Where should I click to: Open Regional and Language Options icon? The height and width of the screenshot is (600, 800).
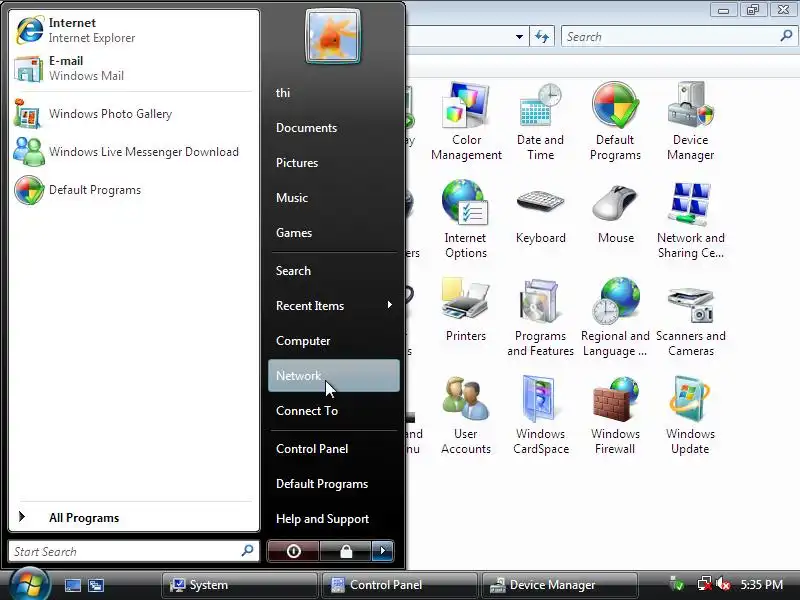pyautogui.click(x=615, y=317)
